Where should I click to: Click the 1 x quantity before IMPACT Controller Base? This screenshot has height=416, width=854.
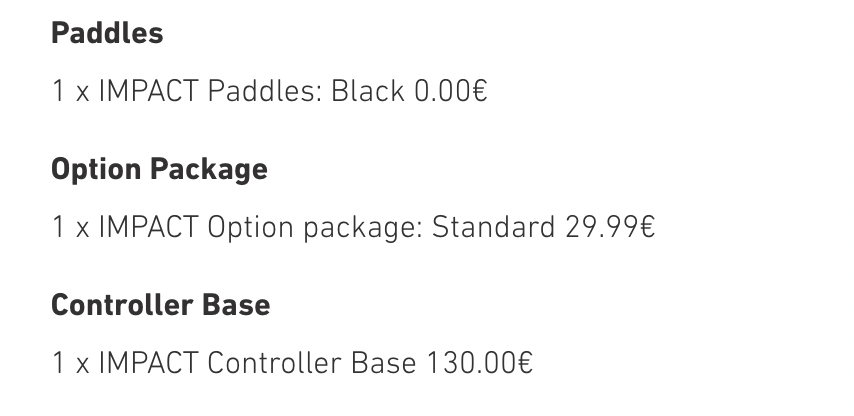[70, 363]
